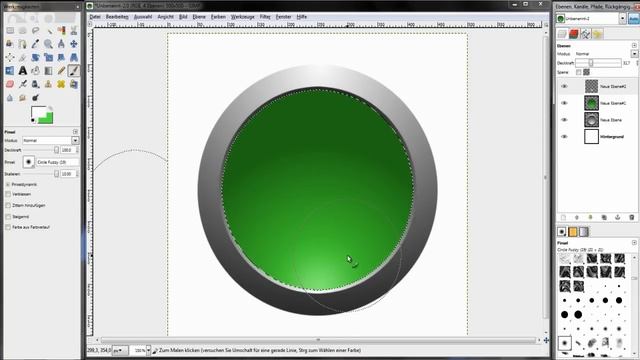Open the Ebenen layer Modus dropdown
The width and height of the screenshot is (640, 360).
click(x=634, y=53)
